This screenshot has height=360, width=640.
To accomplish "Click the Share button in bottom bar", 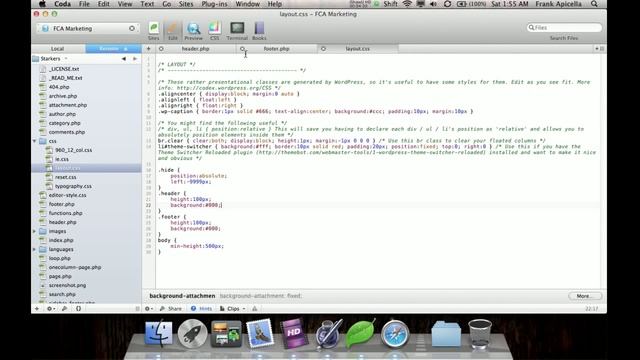I will (171, 309).
